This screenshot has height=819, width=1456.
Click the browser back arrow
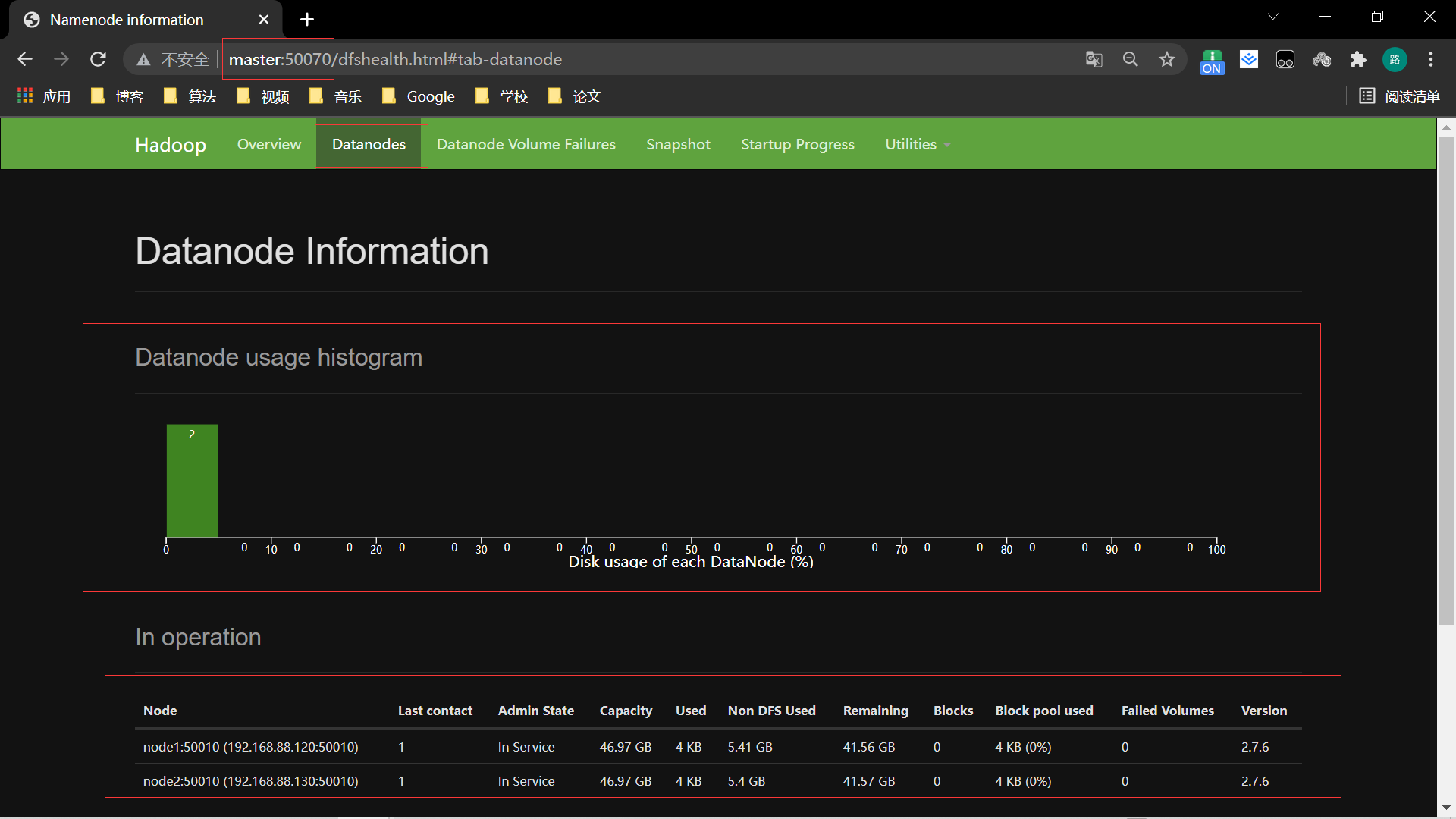(x=25, y=59)
